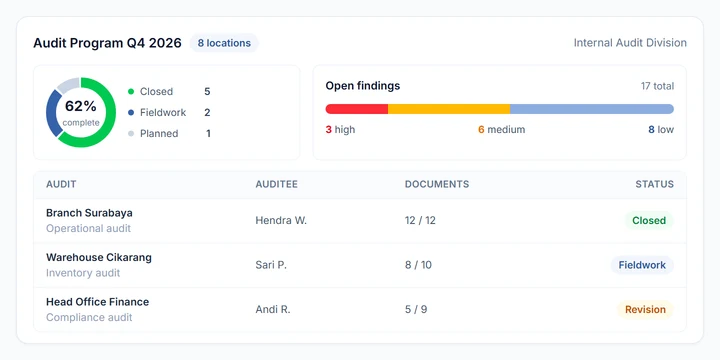Screen dimensions: 720x360
Task: Click the 17 total findings label
Action: pyautogui.click(x=658, y=86)
